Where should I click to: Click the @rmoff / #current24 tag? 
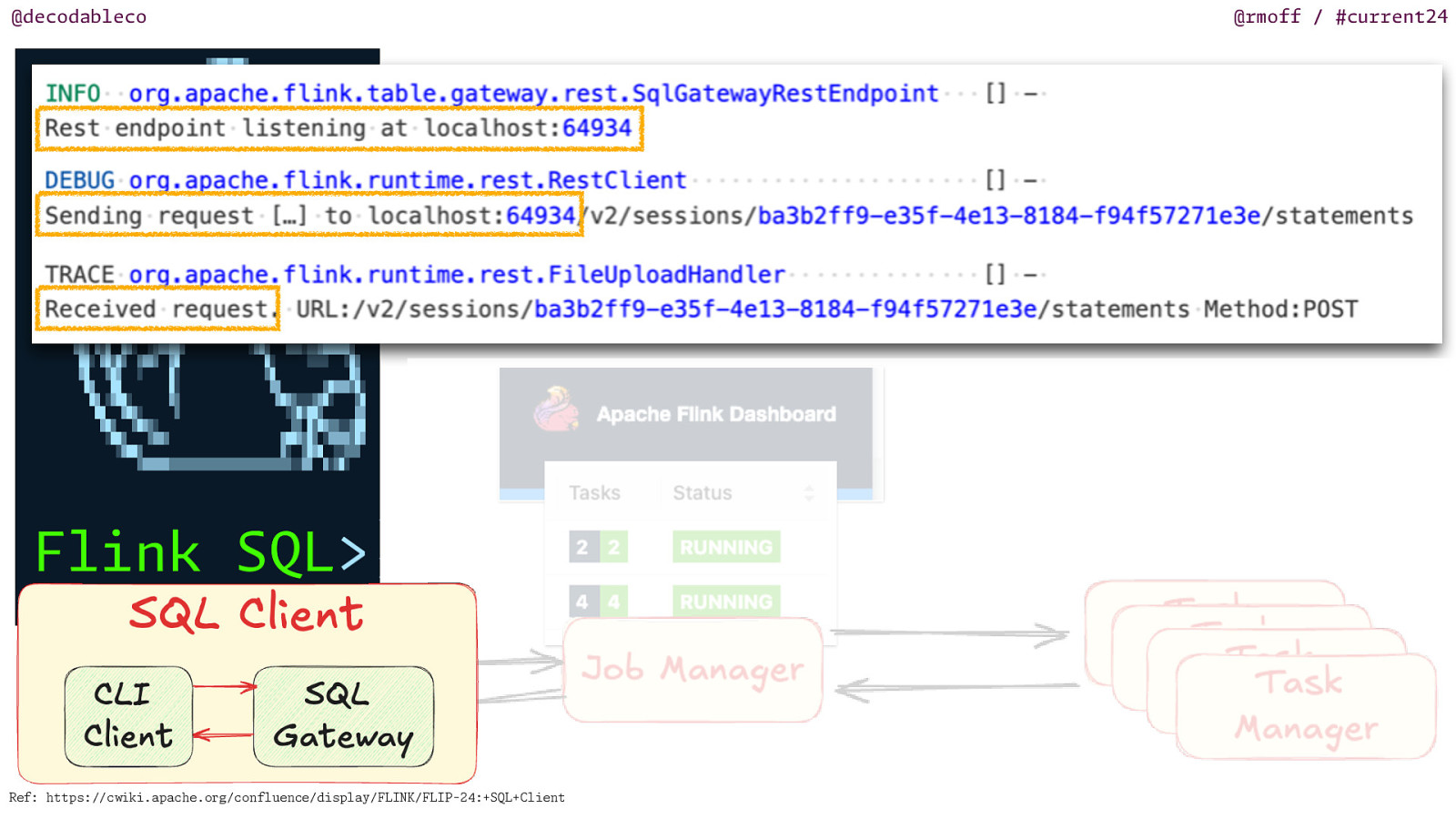(1340, 16)
